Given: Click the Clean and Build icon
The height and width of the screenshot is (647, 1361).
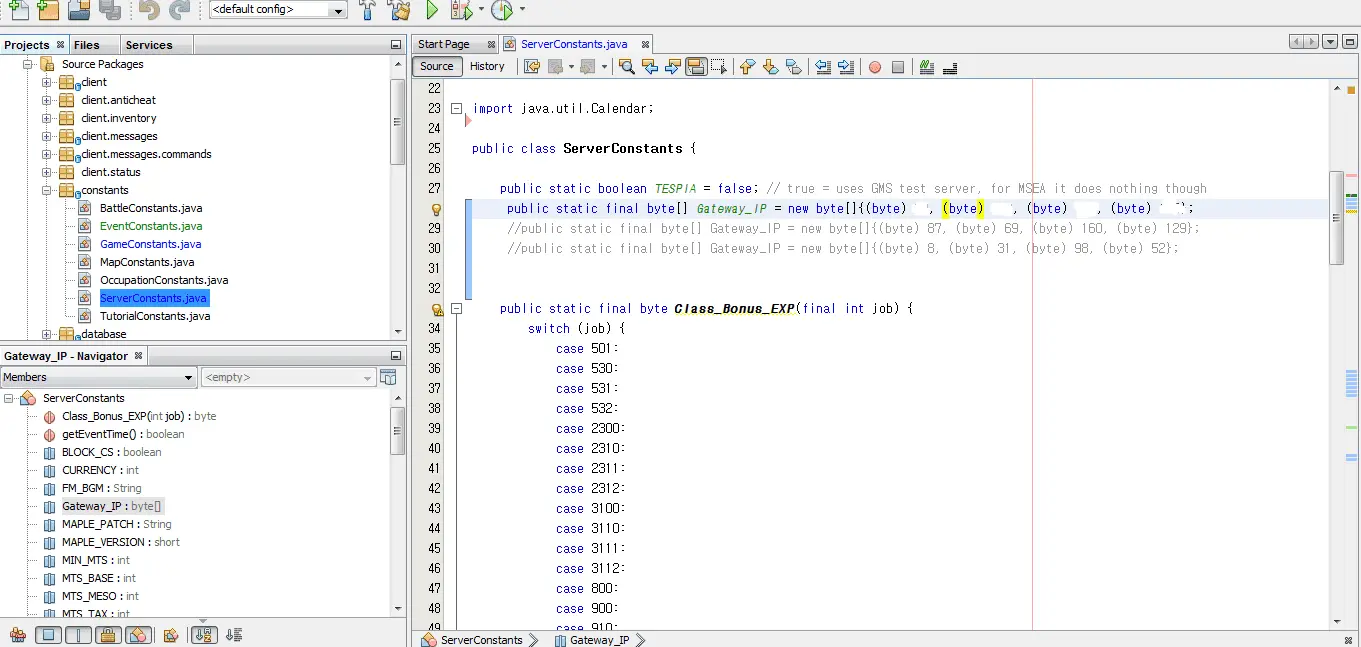Looking at the screenshot, I should click(x=399, y=10).
